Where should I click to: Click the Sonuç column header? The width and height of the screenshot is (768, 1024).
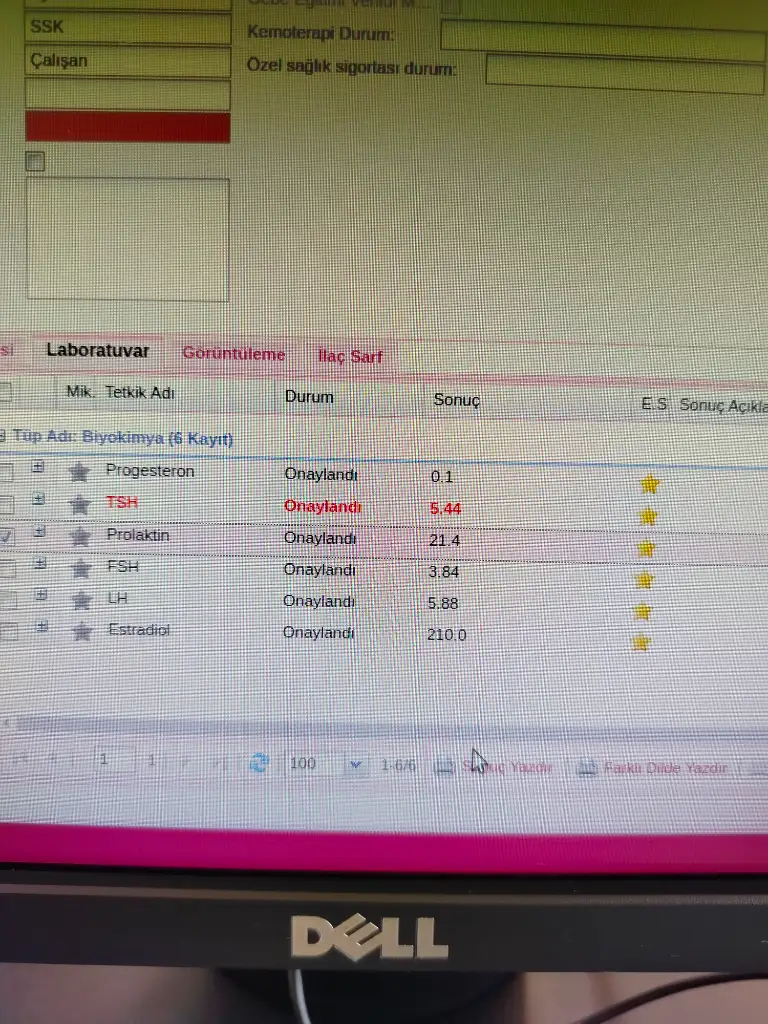[x=457, y=400]
